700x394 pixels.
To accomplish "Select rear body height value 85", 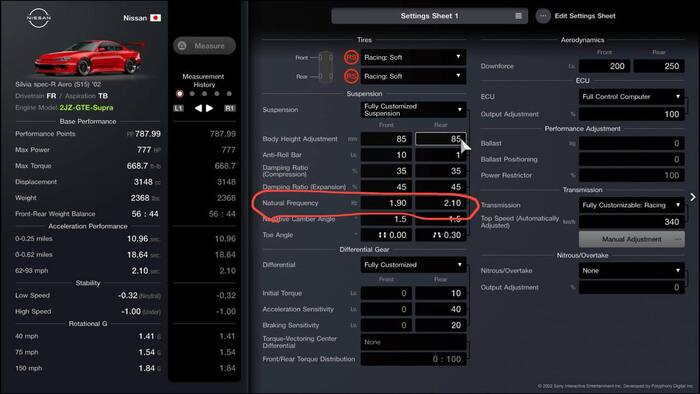I will (441, 139).
